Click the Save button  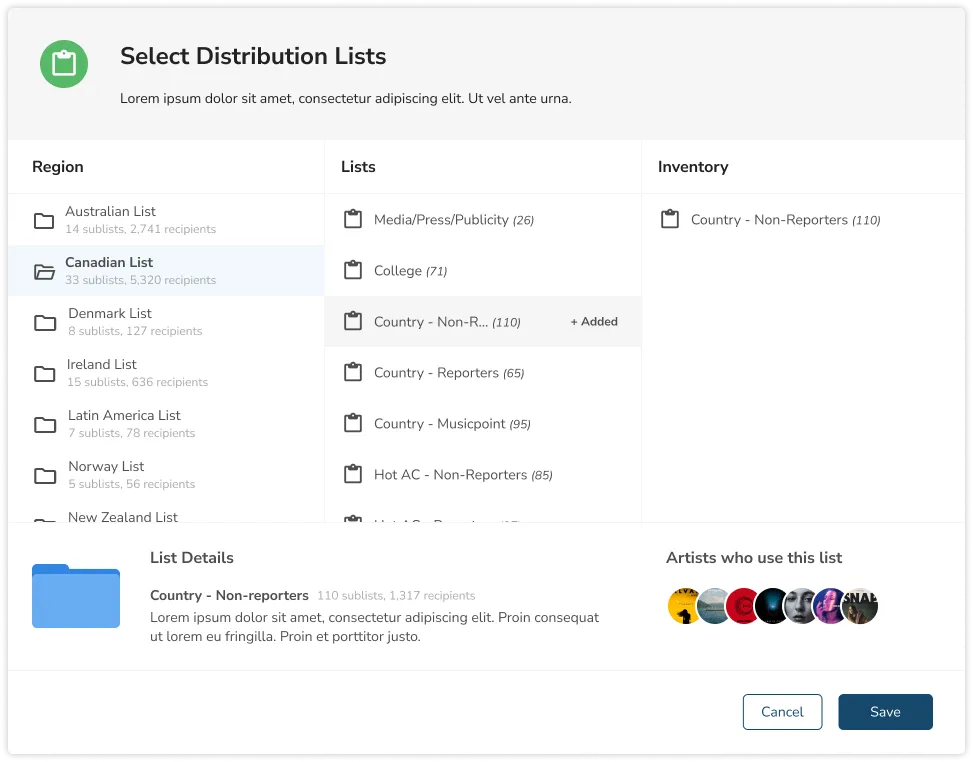[885, 712]
